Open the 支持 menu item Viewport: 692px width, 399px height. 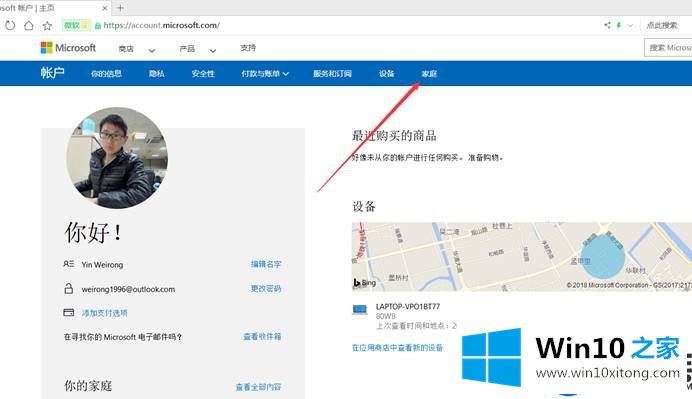pyautogui.click(x=248, y=48)
